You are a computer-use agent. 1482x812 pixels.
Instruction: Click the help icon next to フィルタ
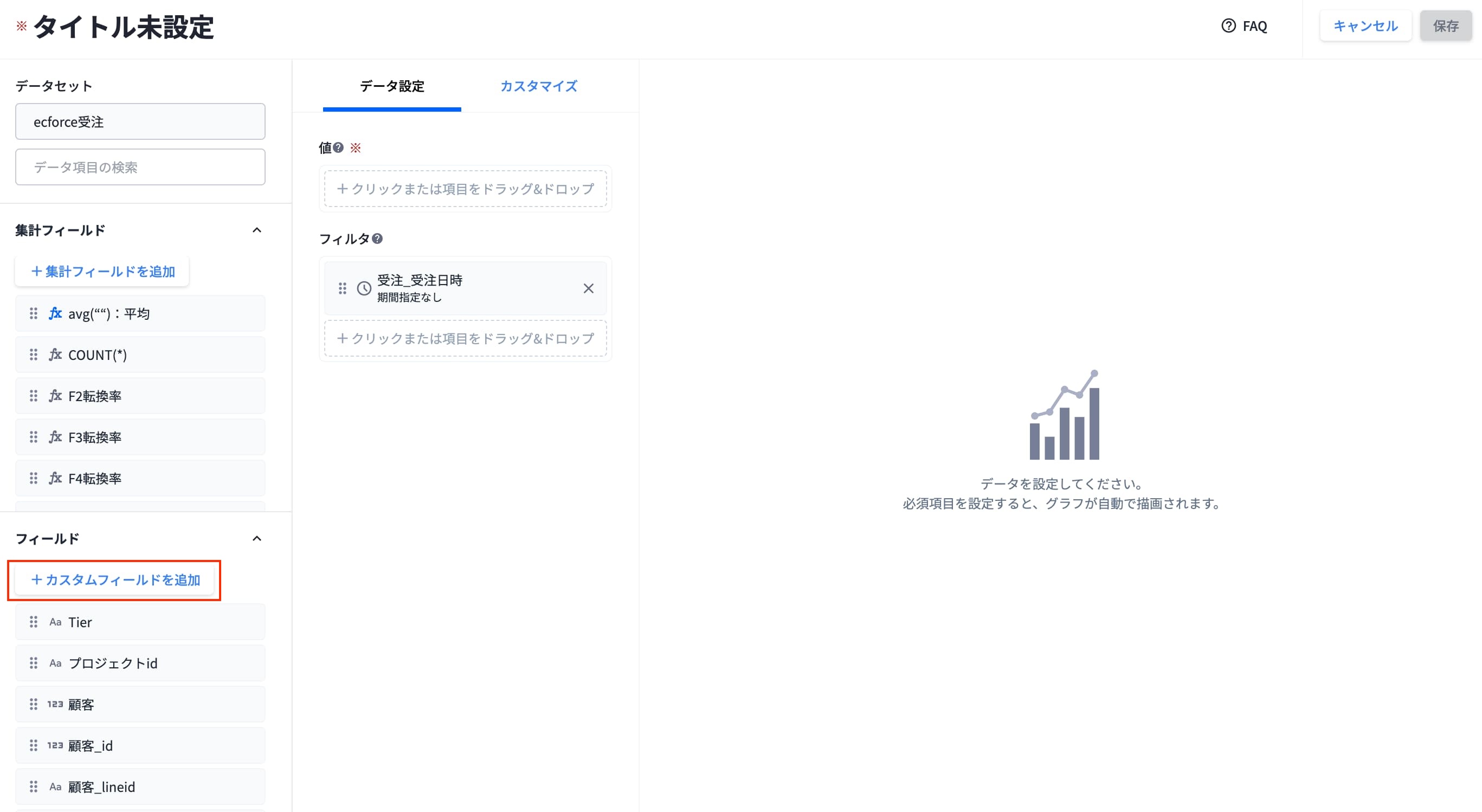point(377,239)
